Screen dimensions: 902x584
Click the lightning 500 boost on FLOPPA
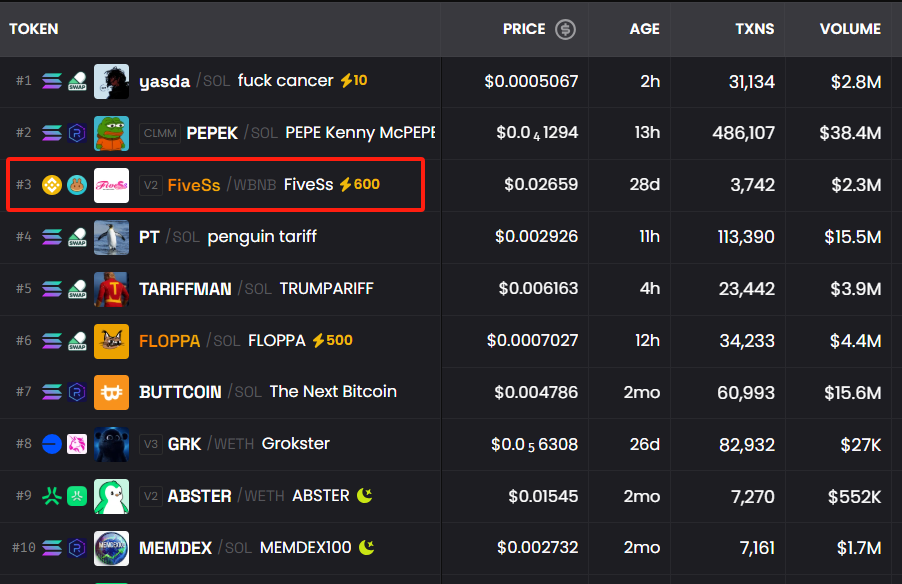[332, 340]
